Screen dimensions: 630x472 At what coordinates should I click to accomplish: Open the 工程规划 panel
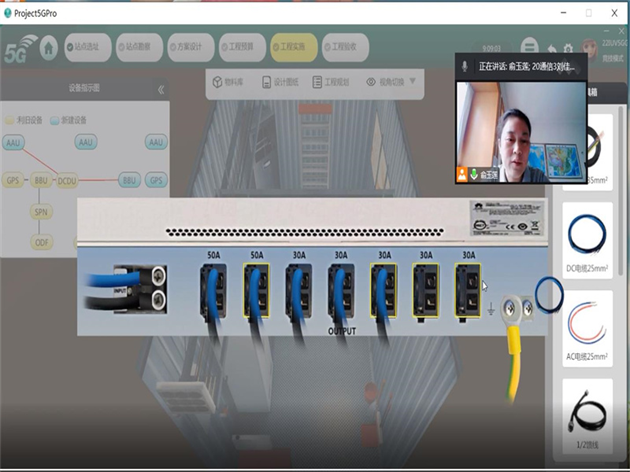[332, 82]
